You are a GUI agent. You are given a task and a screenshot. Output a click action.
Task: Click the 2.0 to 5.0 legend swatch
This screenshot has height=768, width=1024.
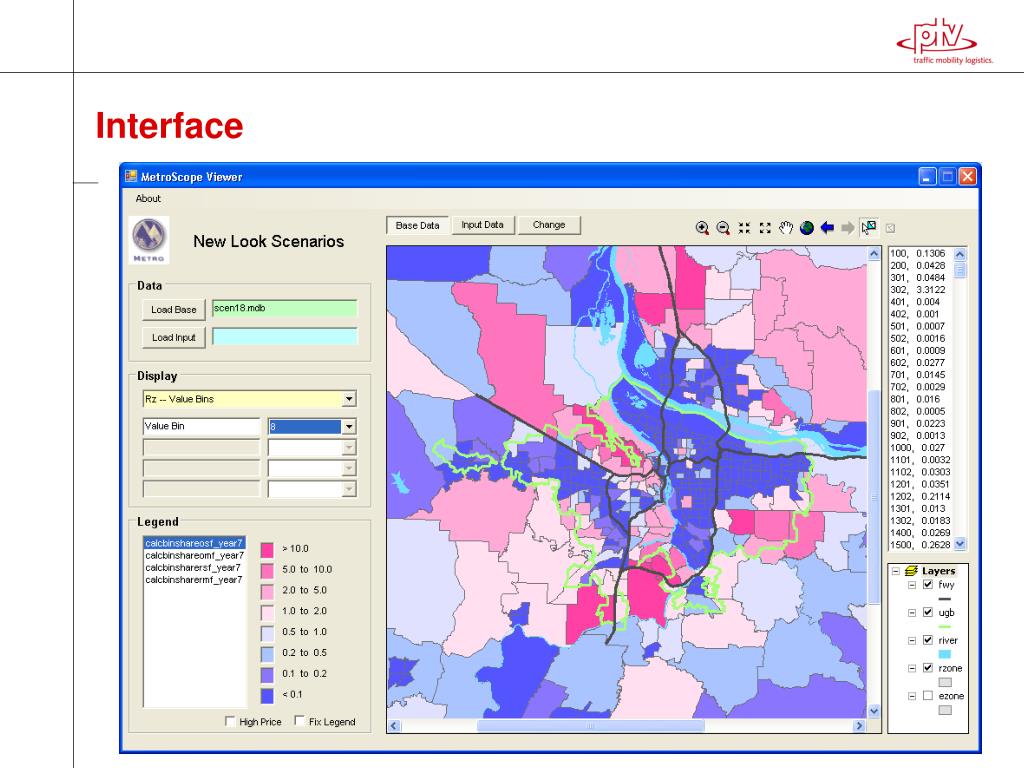[x=267, y=591]
